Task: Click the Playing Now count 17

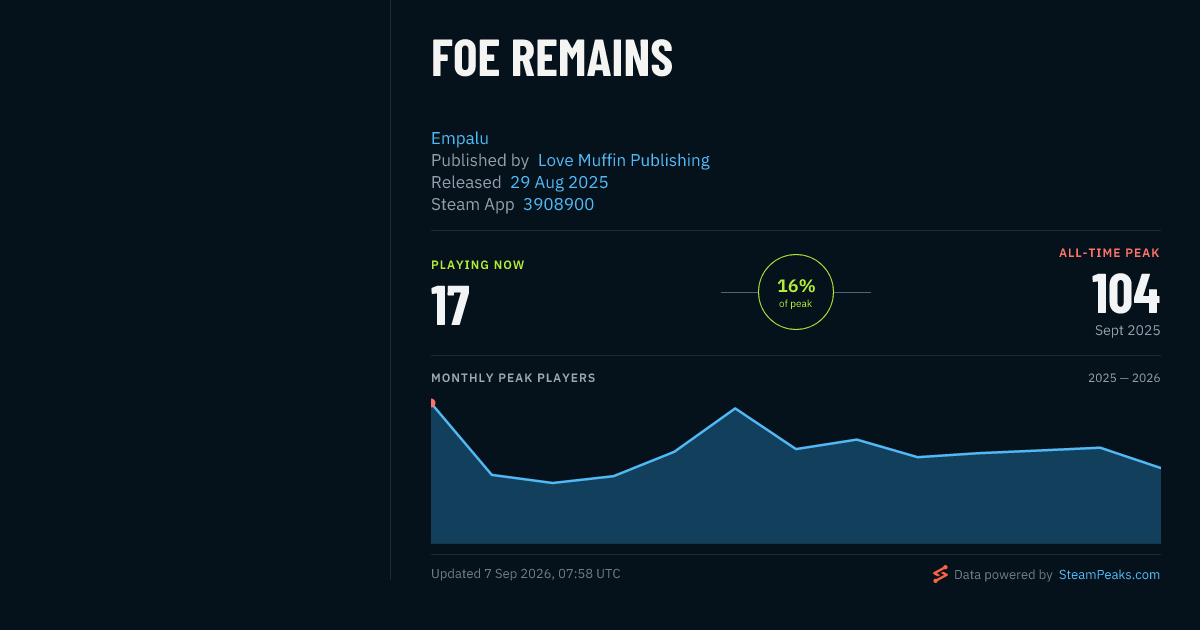Action: pyautogui.click(x=450, y=306)
